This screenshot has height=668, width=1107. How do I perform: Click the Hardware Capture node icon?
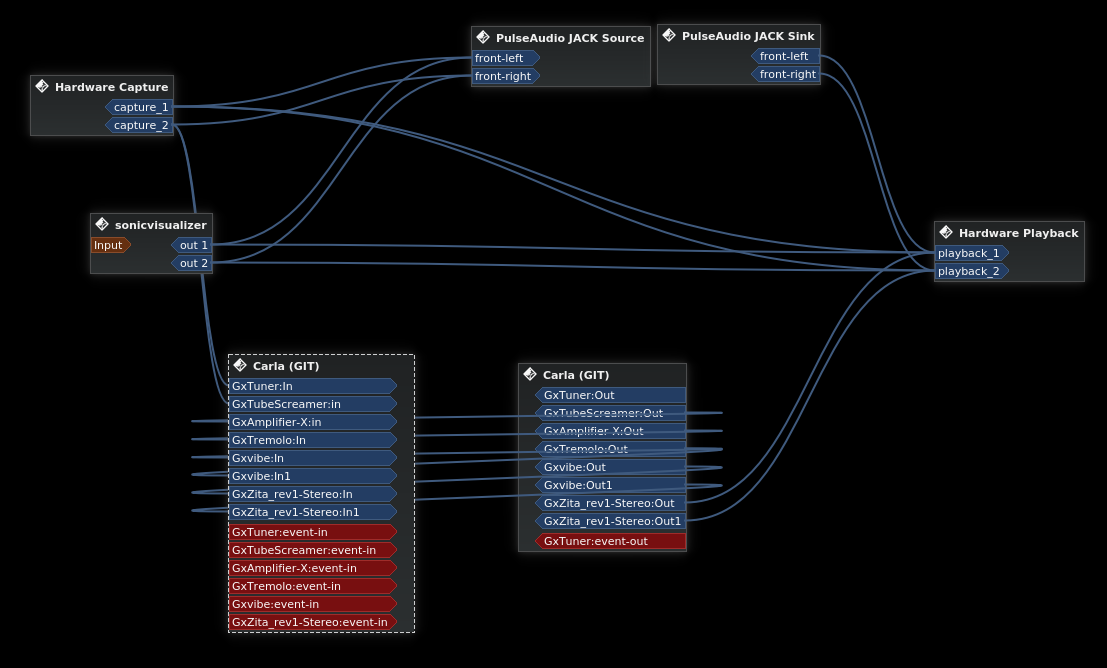tap(42, 87)
